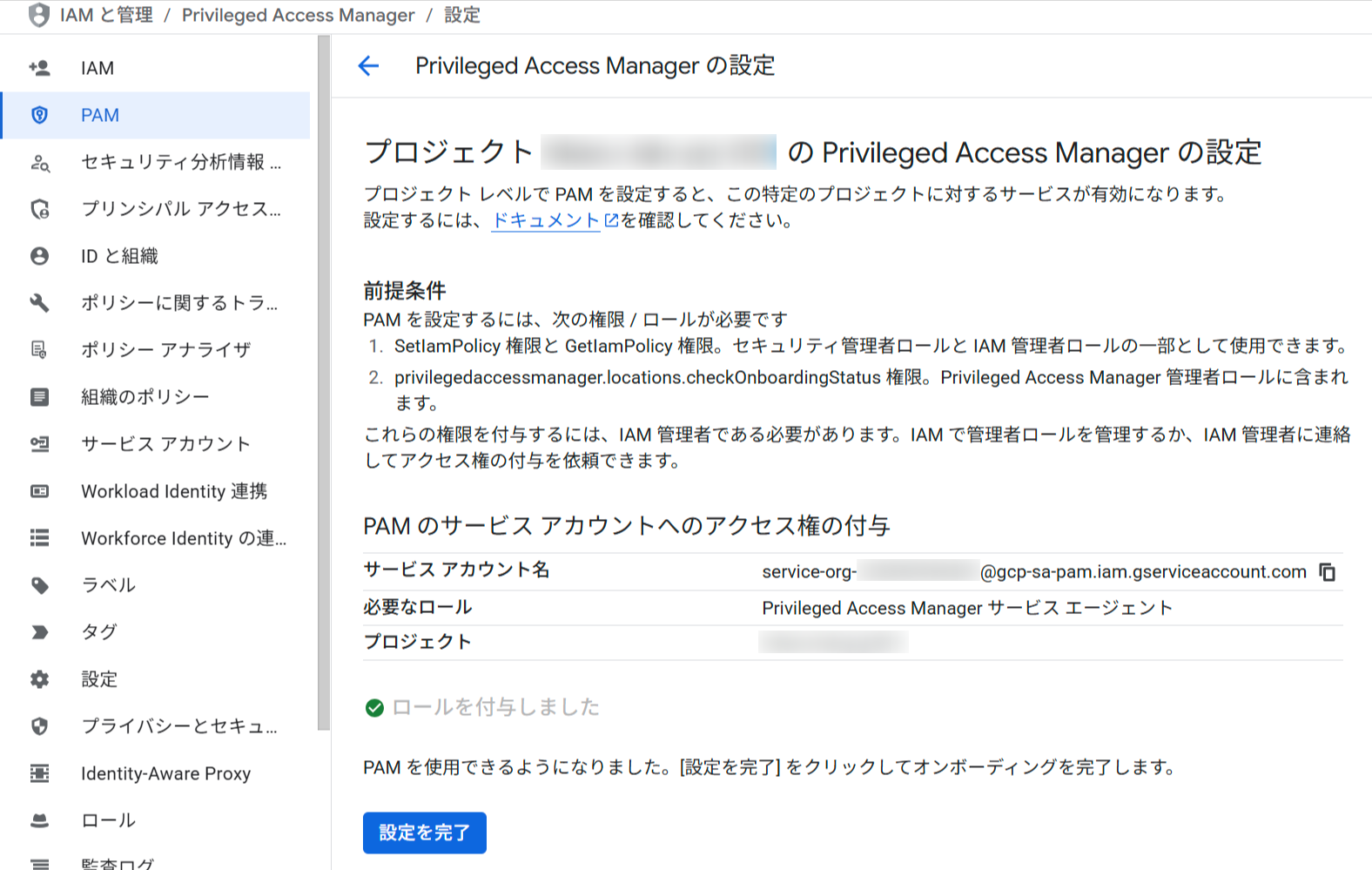Select 組織のポリシー in sidebar

pos(145,397)
